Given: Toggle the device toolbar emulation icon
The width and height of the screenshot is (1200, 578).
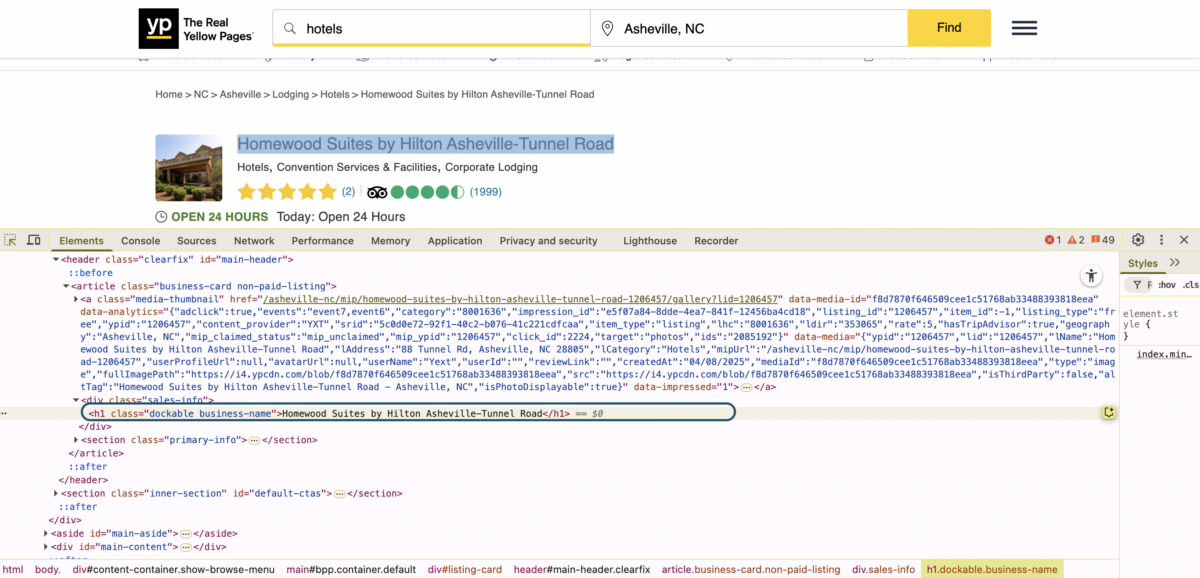Looking at the screenshot, I should (33, 240).
